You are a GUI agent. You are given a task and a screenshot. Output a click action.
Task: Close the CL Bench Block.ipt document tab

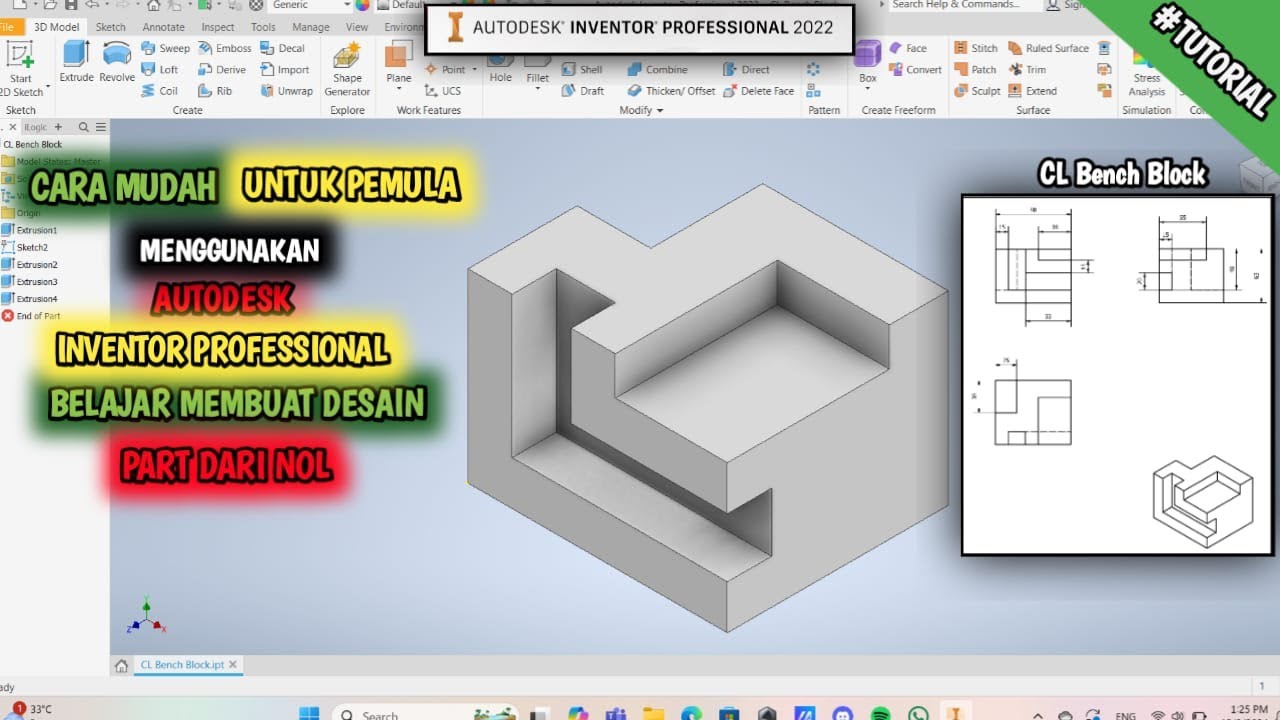point(233,664)
